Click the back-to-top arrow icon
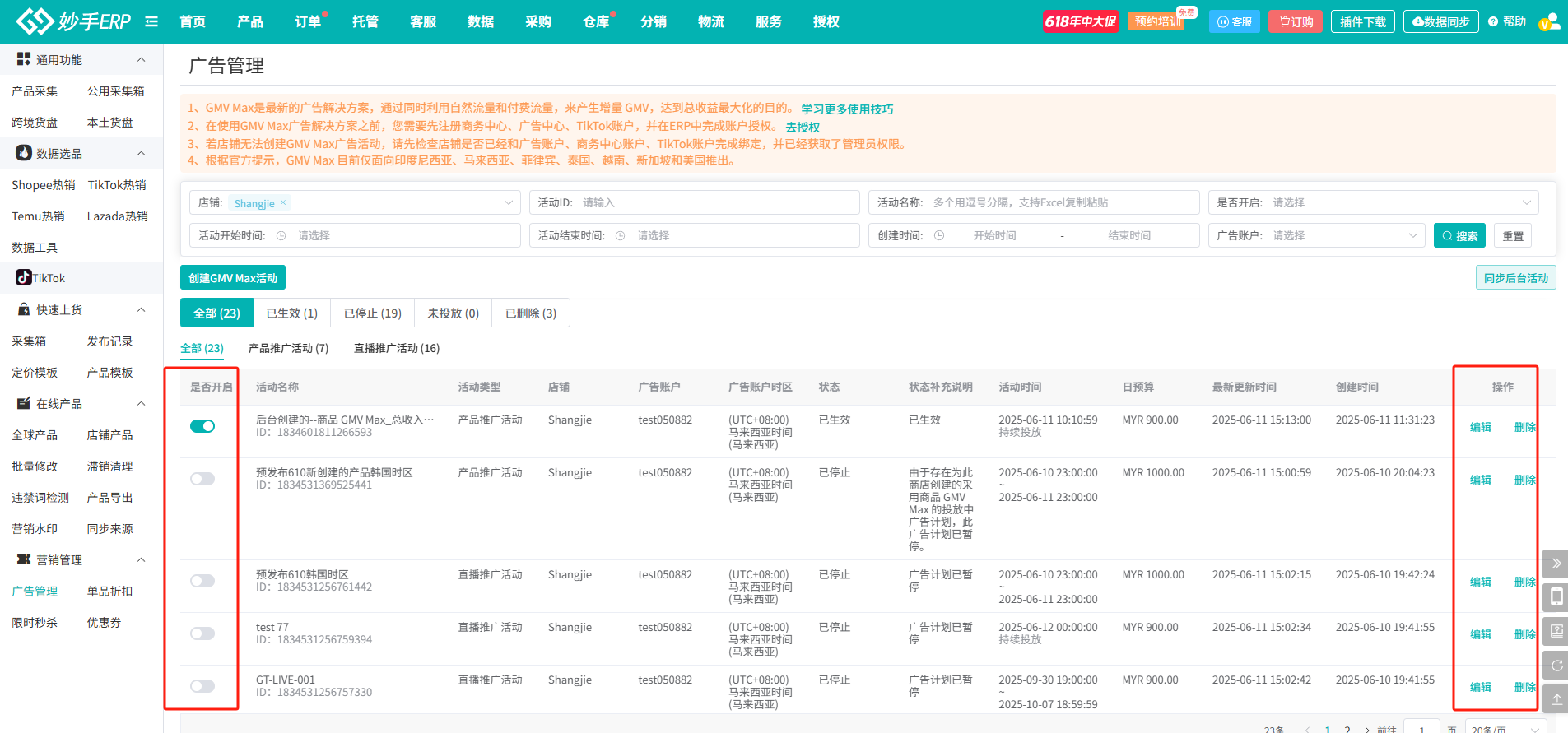Viewport: 1568px width, 733px height. (x=1556, y=698)
